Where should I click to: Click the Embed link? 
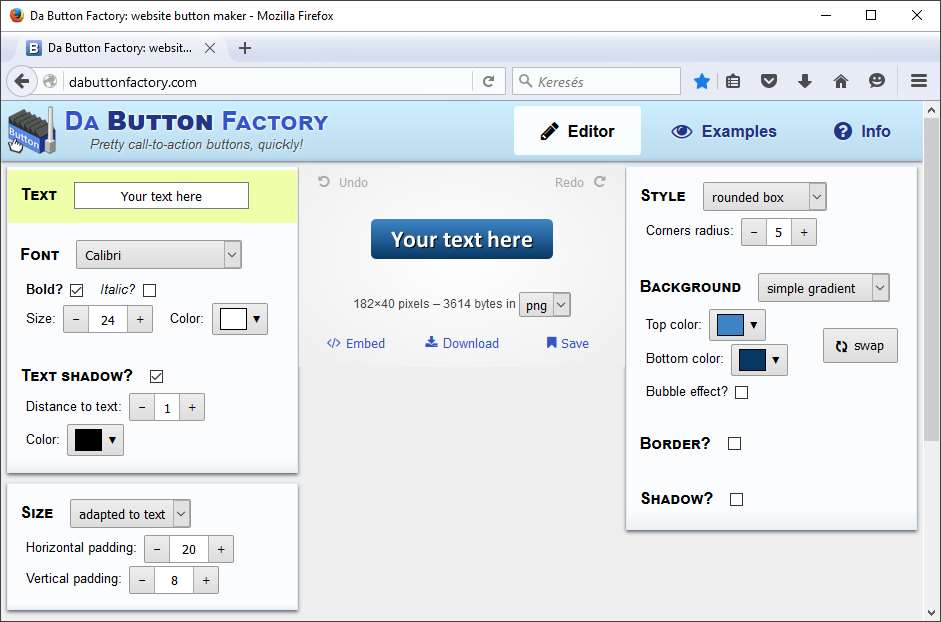pyautogui.click(x=356, y=343)
